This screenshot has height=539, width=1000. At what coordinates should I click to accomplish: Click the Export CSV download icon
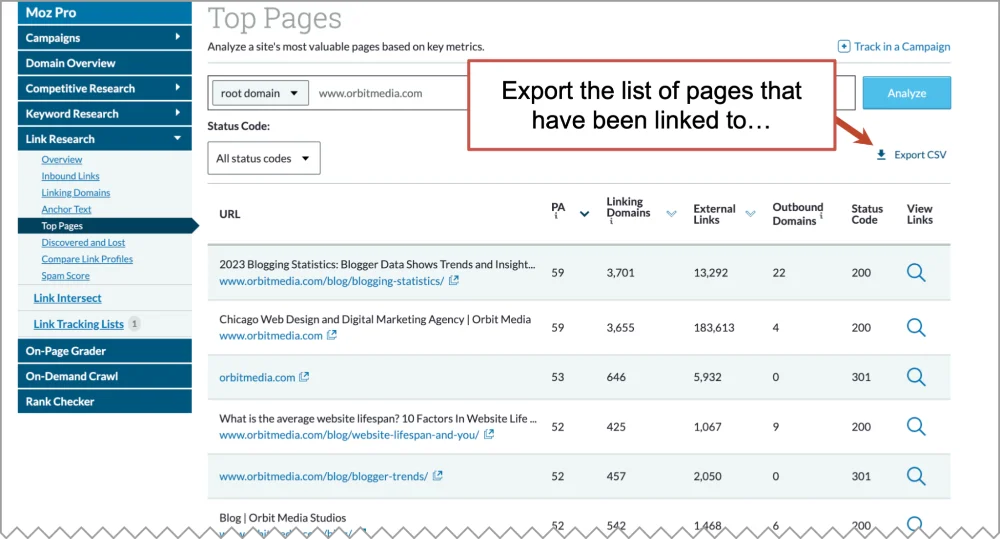pyautogui.click(x=881, y=154)
